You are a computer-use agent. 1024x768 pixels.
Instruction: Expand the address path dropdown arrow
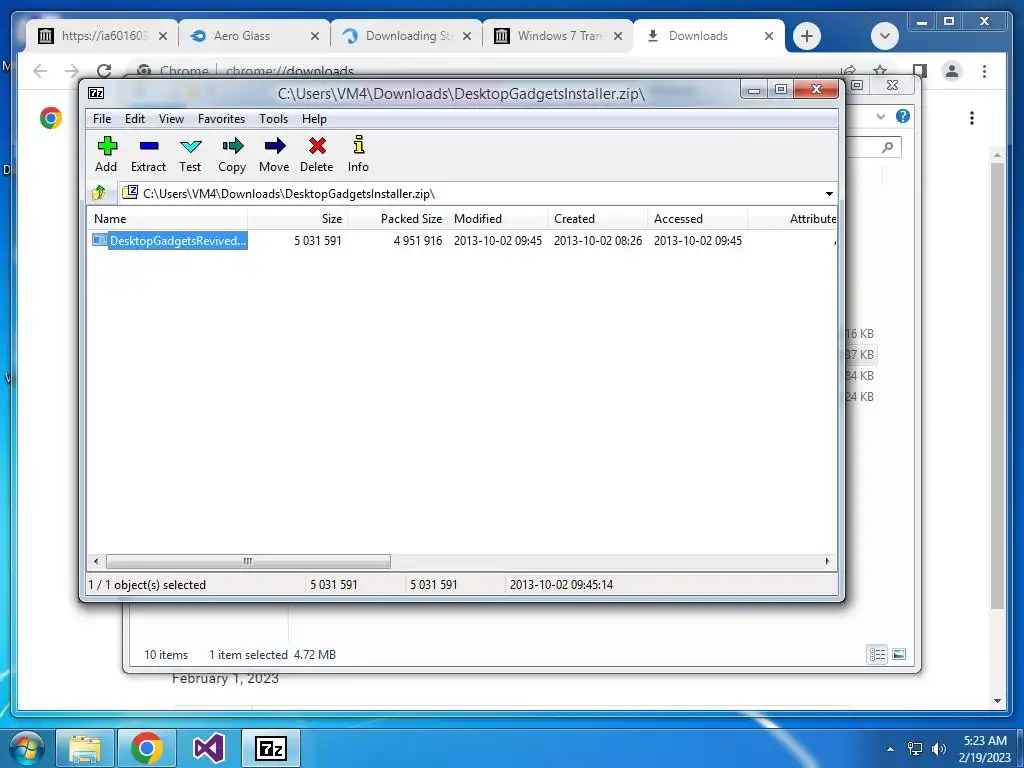pos(829,194)
